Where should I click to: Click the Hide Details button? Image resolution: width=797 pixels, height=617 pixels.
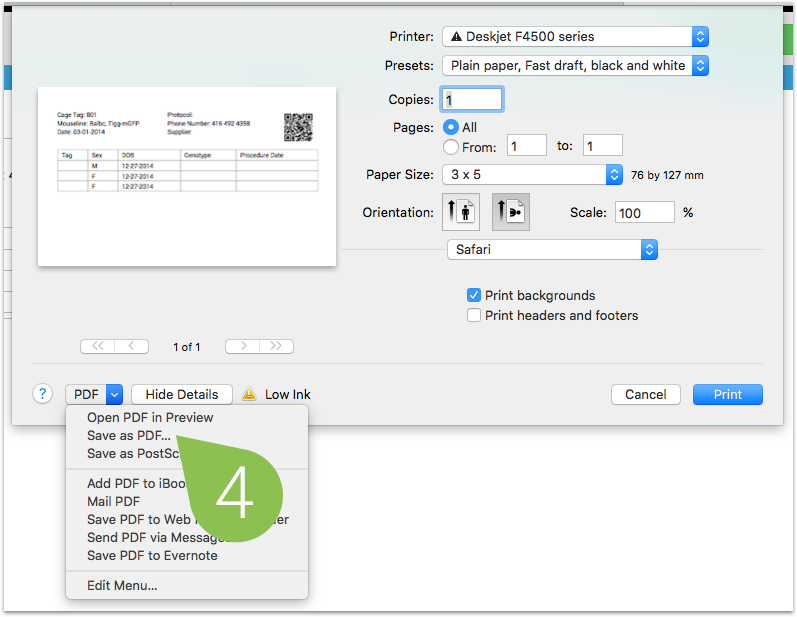pos(182,394)
